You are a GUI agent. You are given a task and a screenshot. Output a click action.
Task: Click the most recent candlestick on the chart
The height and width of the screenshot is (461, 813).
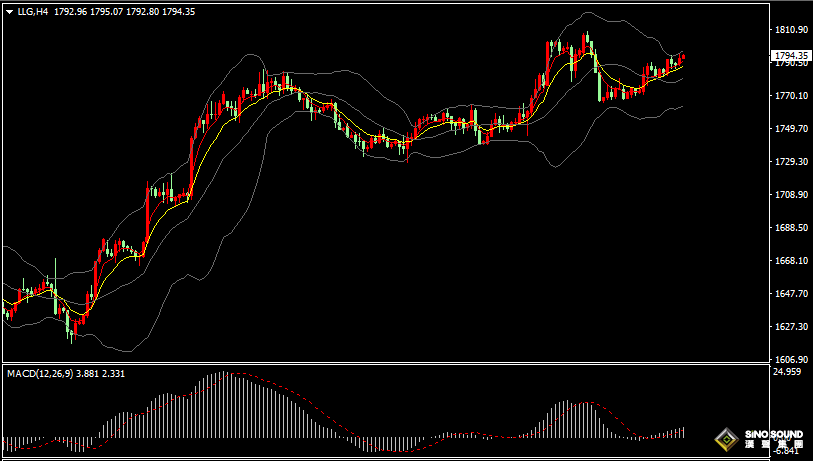[x=683, y=59]
